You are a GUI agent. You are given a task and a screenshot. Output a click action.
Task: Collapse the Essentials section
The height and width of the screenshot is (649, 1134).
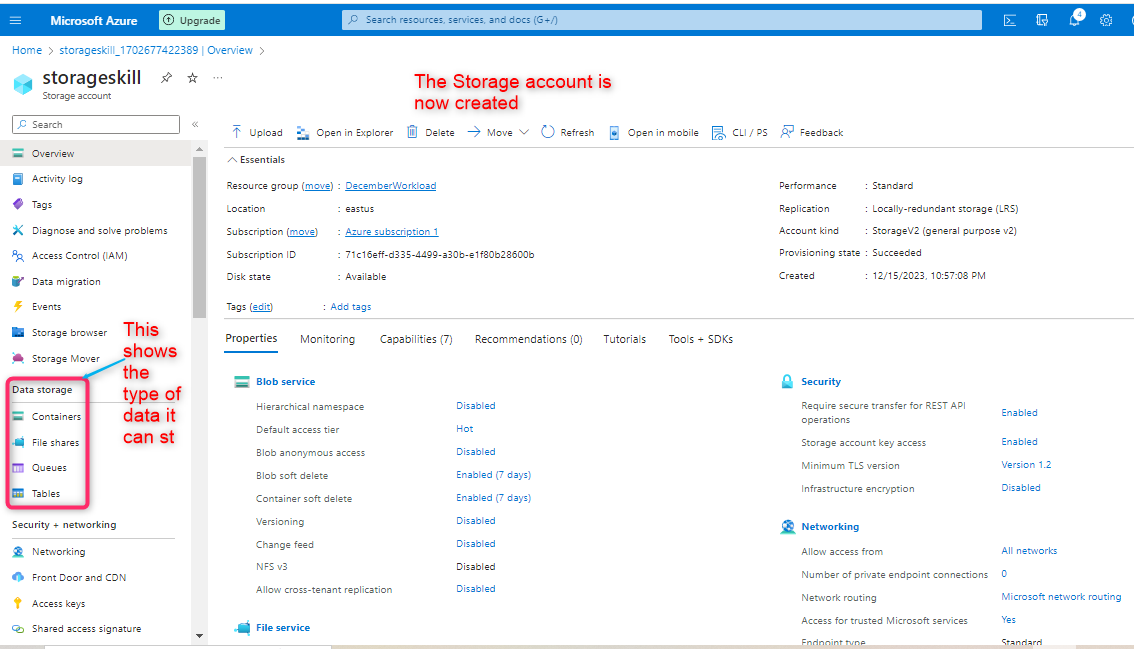click(x=256, y=160)
